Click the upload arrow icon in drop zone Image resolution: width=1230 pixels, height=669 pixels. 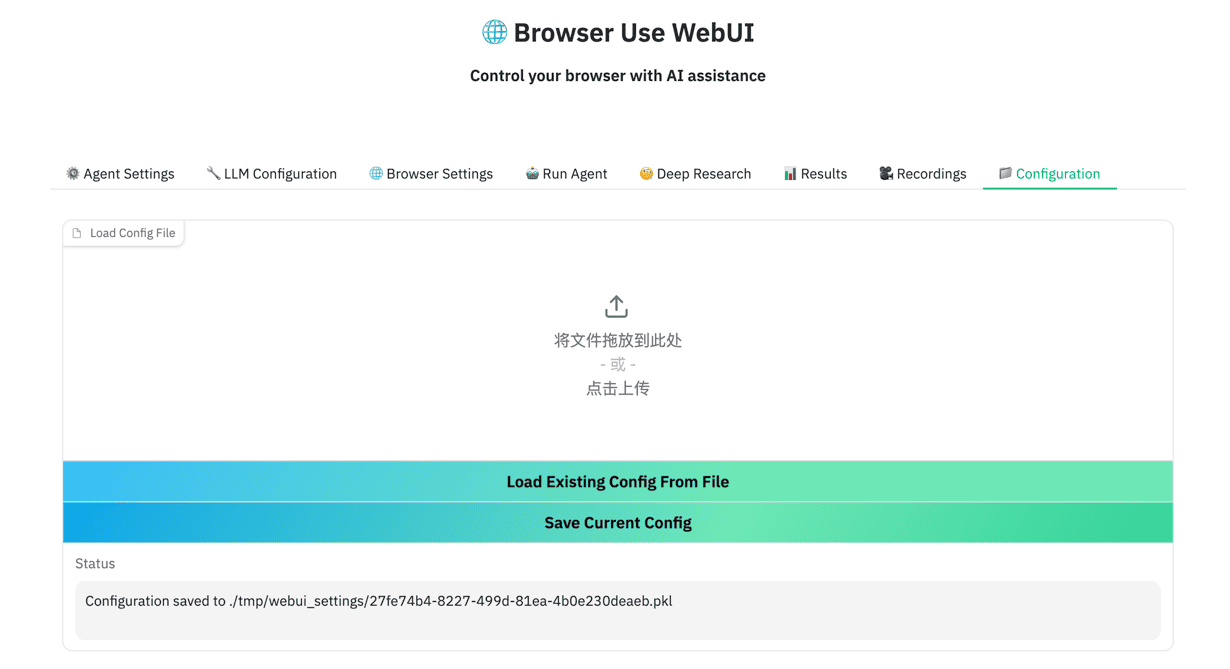click(x=617, y=306)
